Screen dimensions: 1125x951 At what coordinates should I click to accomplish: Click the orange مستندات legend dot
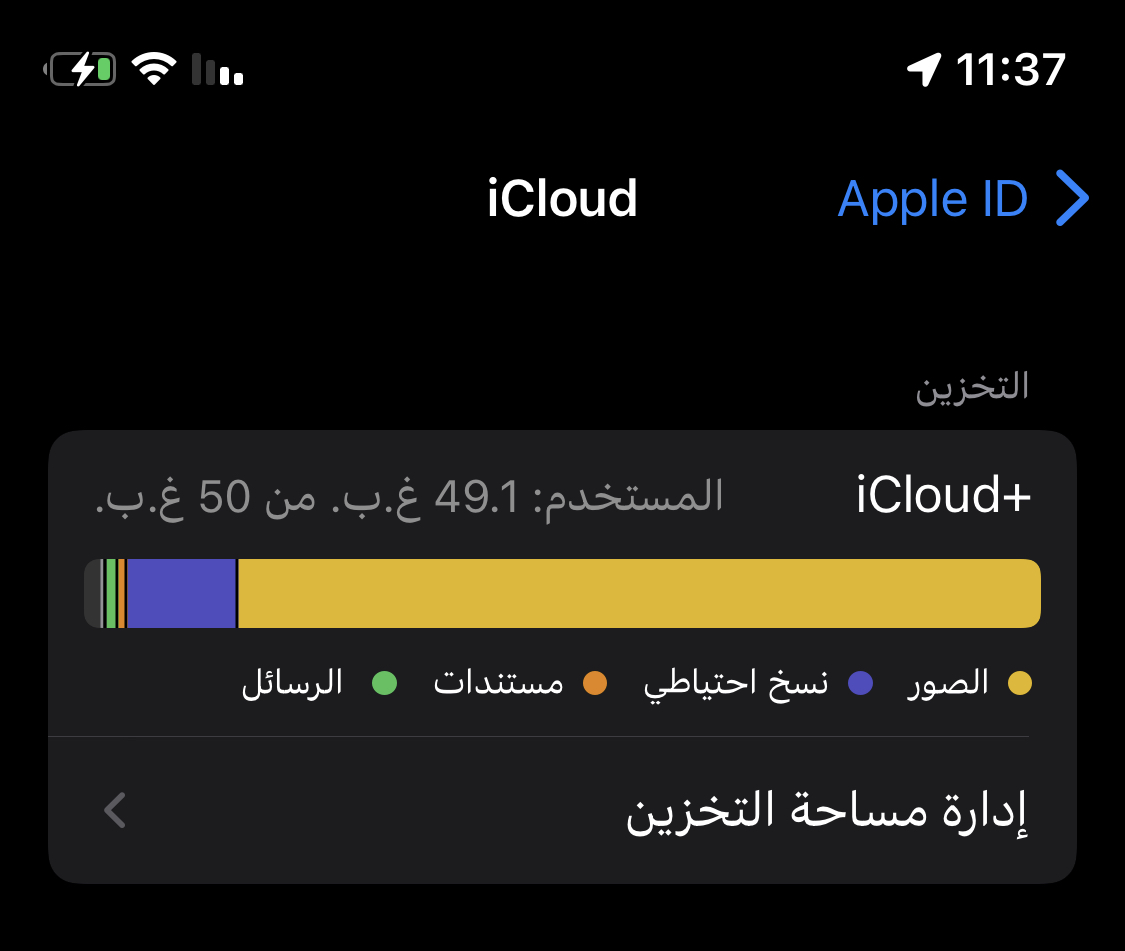tap(595, 683)
